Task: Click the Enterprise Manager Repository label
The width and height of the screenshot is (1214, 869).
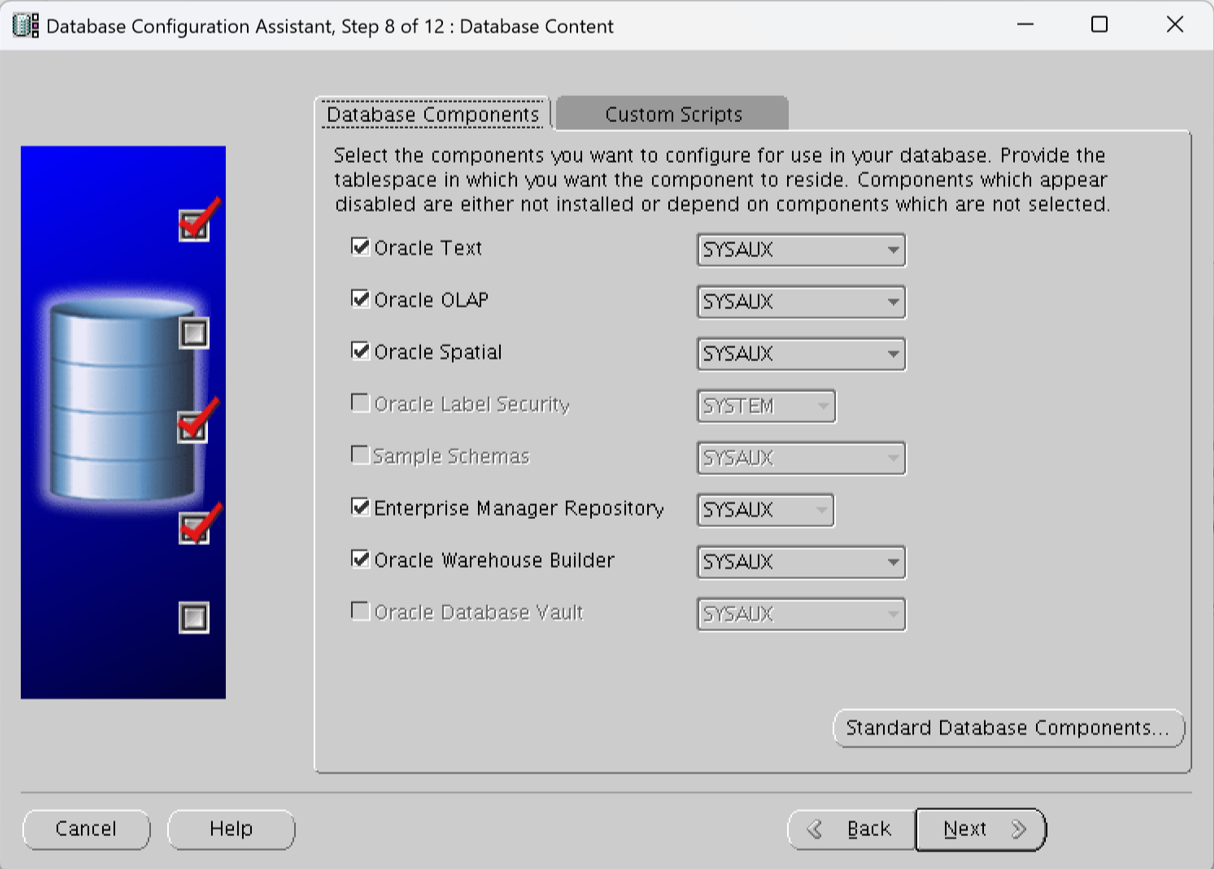Action: coord(518,508)
